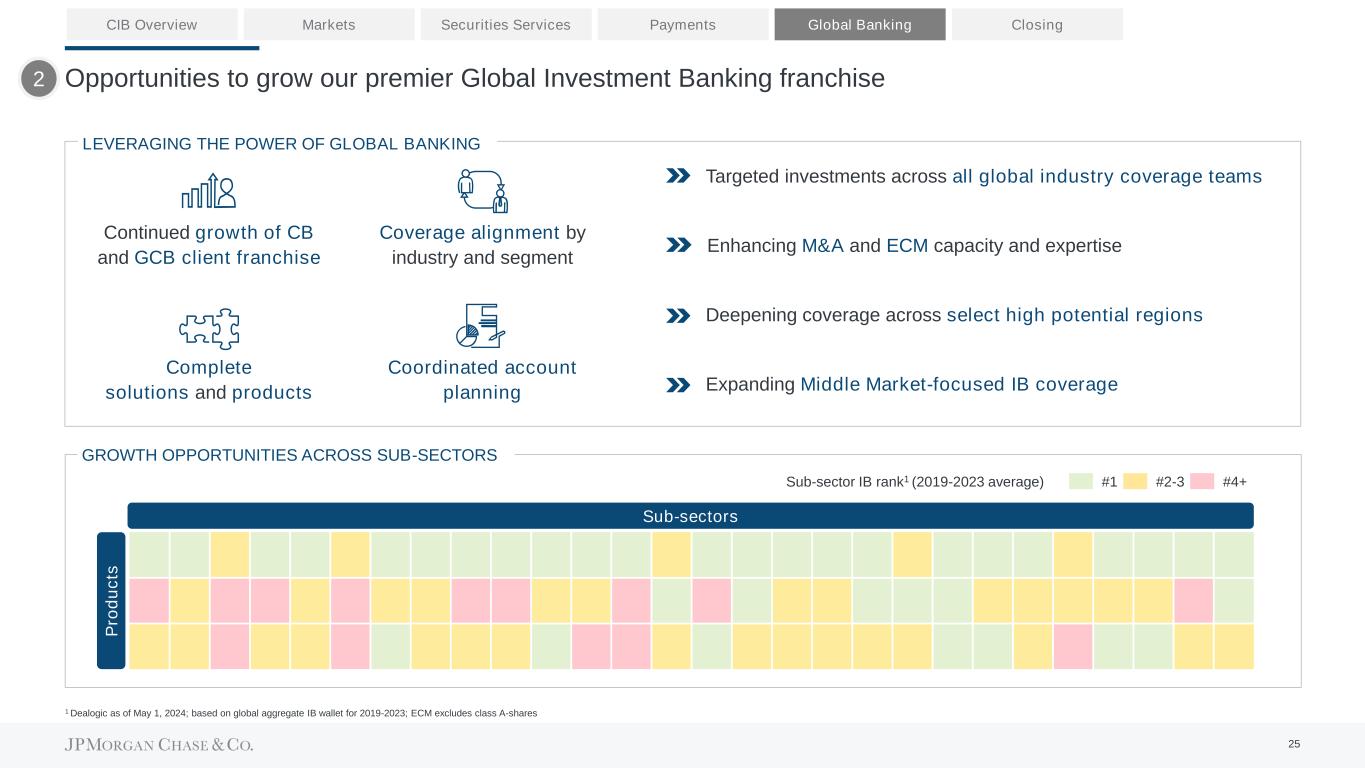Click the number 2 circle badge
Image resolution: width=1365 pixels, height=768 pixels.
click(x=39, y=79)
